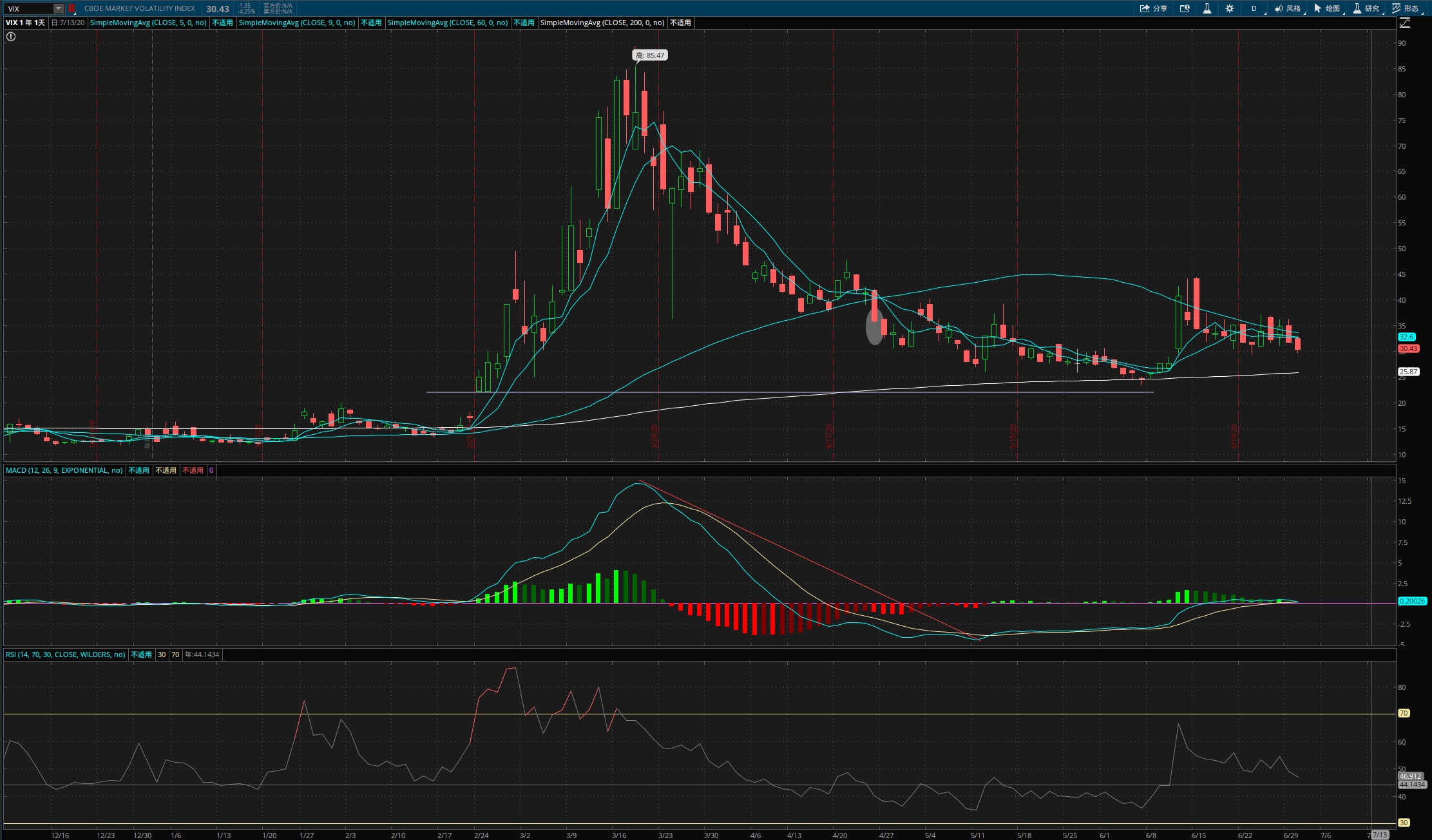The height and width of the screenshot is (840, 1432).
Task: Click the RSI 年:44.1434 value label
Action: 202,654
